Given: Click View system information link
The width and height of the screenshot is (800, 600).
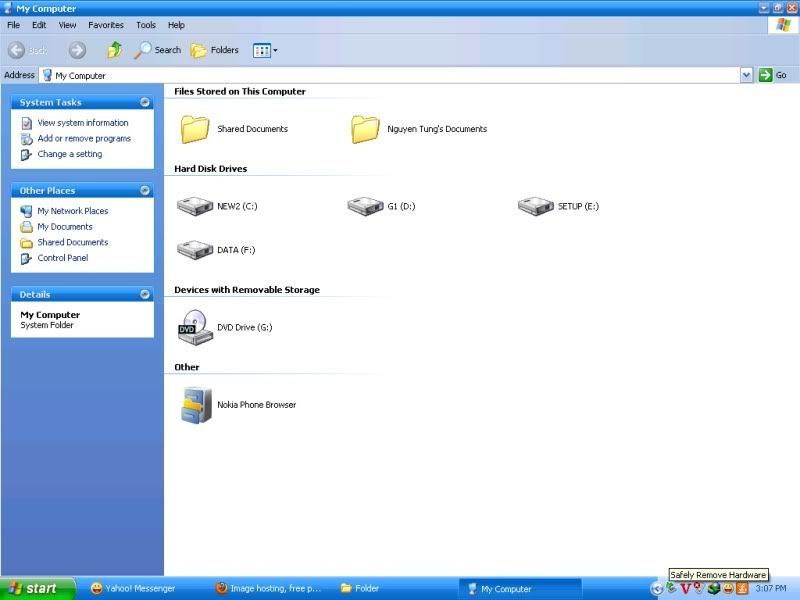Looking at the screenshot, I should [x=83, y=123].
